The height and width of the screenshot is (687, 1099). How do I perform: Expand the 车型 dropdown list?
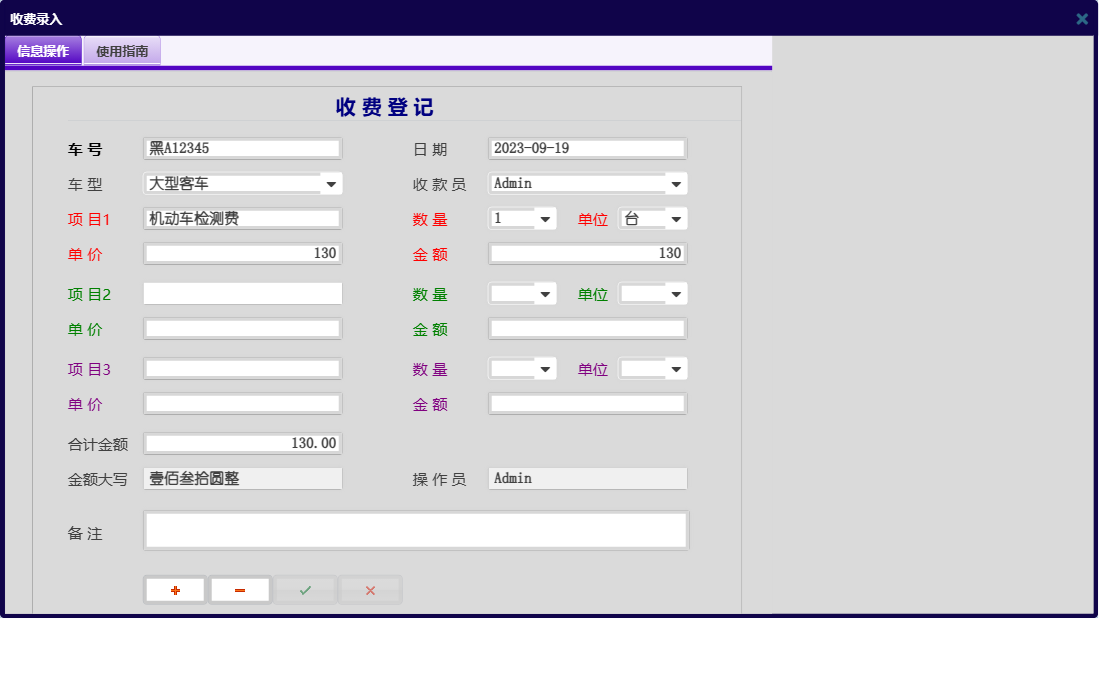[x=331, y=184]
